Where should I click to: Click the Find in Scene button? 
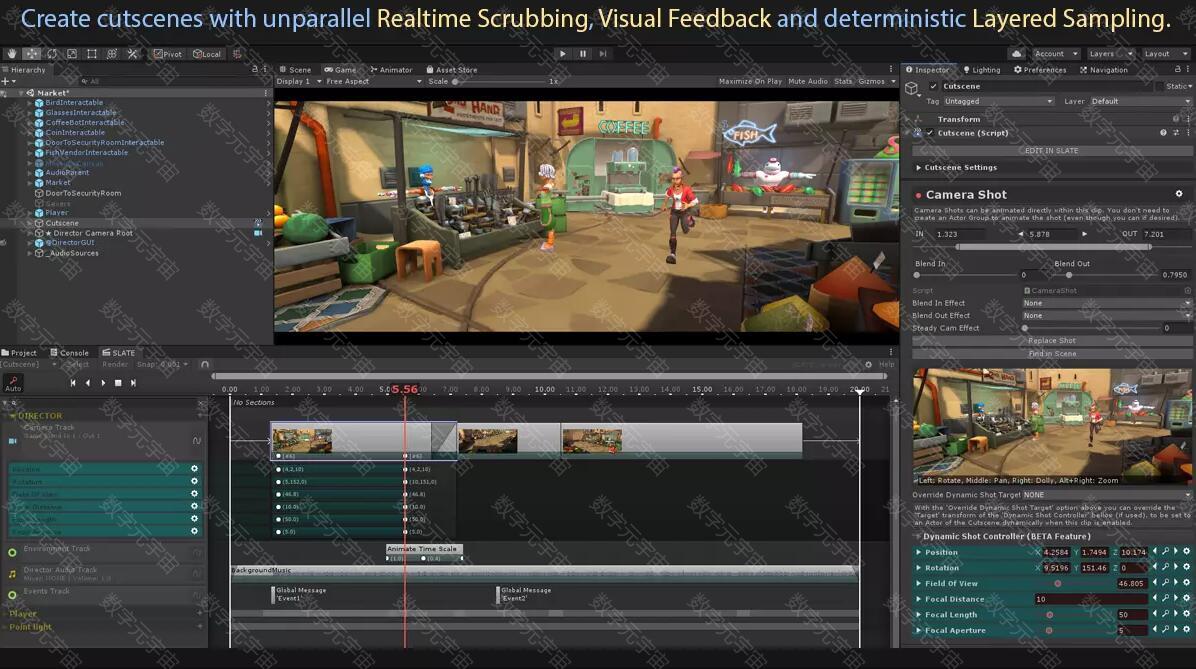(1051, 353)
